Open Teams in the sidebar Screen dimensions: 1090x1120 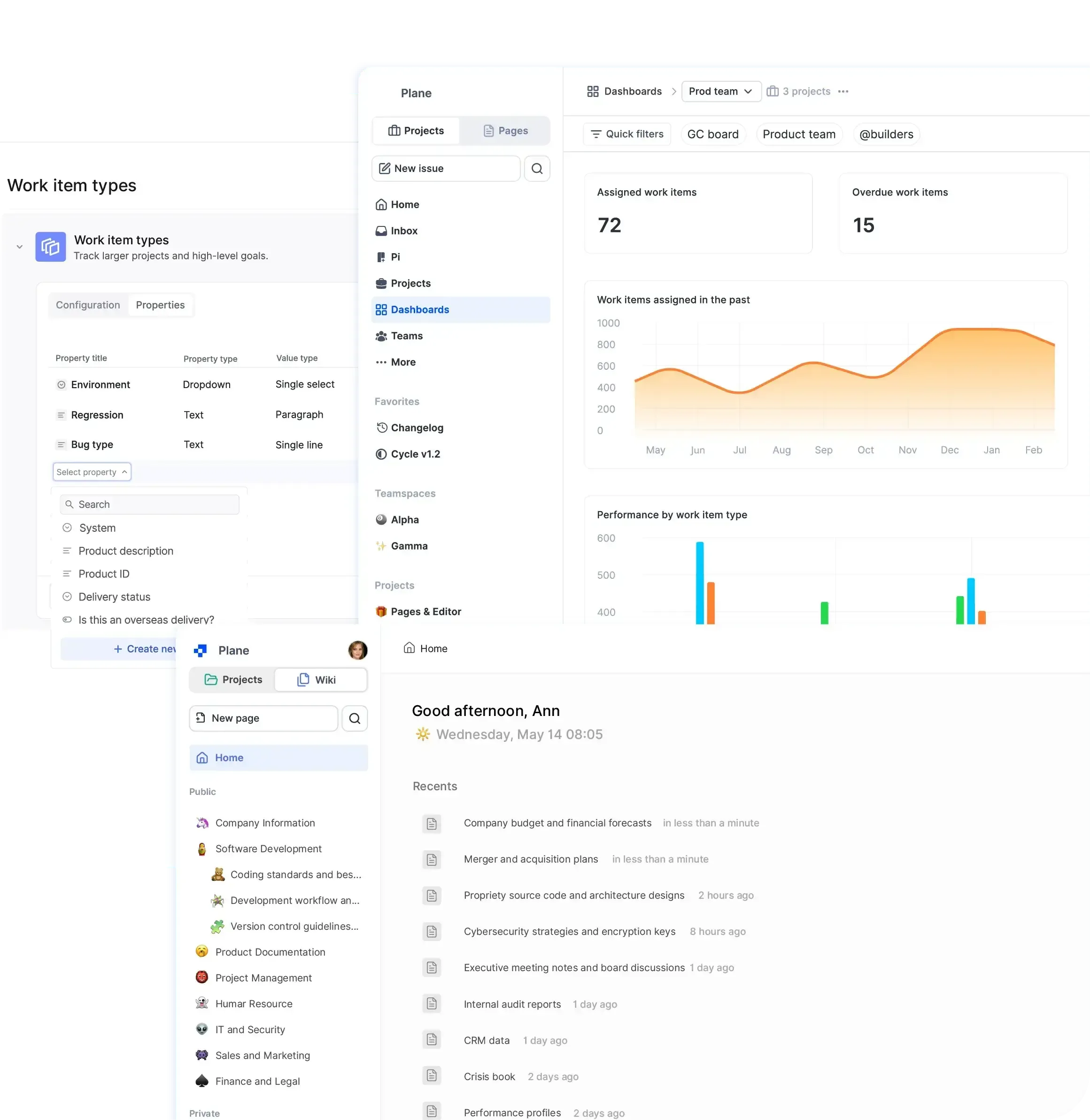coord(406,335)
